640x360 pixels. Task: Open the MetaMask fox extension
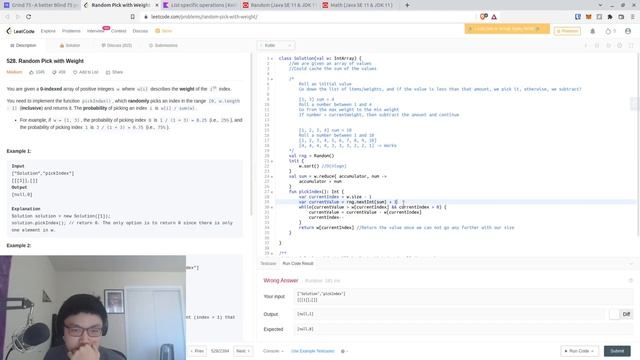(x=589, y=17)
